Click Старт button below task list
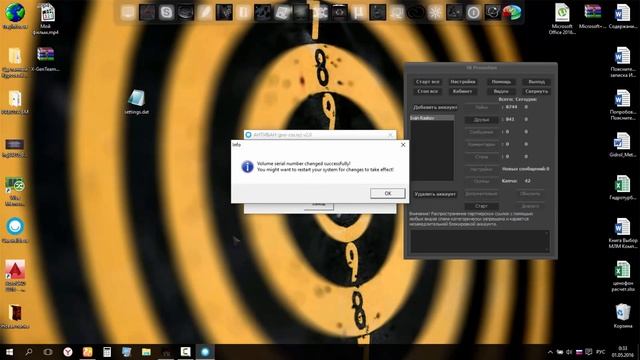Viewport: 640px width, 360px height. (482, 206)
